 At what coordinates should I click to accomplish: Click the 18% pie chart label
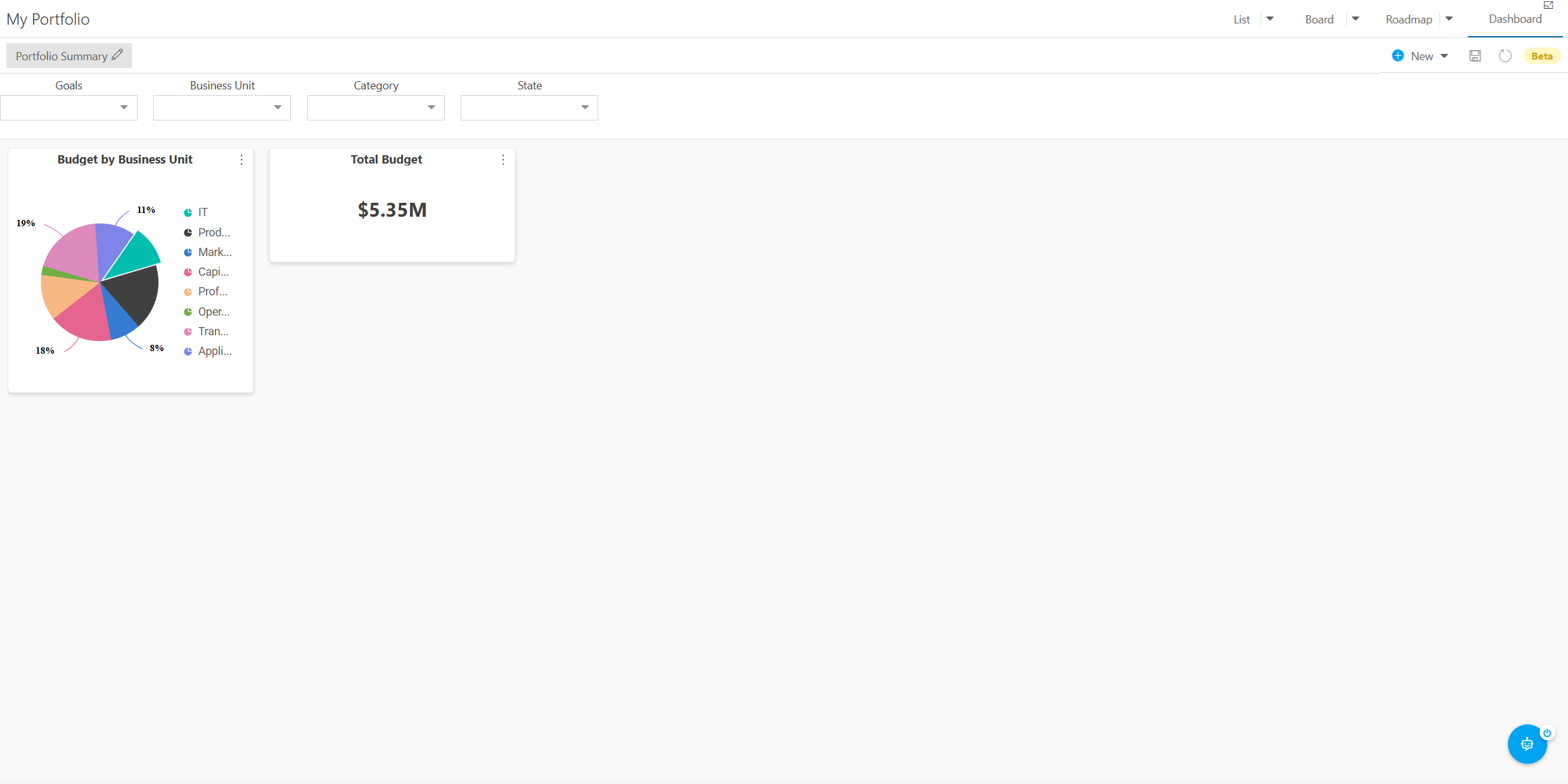(x=44, y=350)
